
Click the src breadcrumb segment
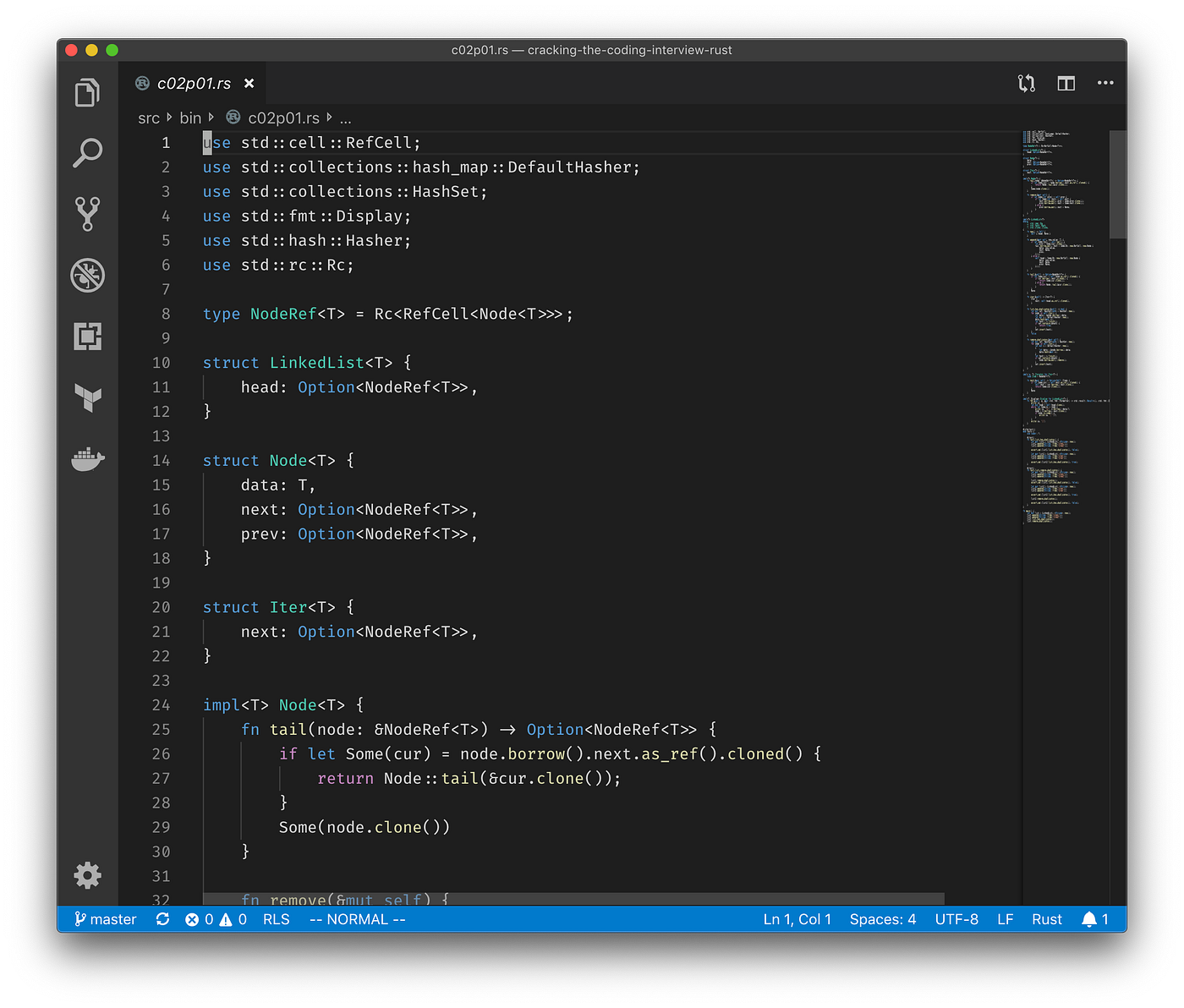pyautogui.click(x=149, y=118)
